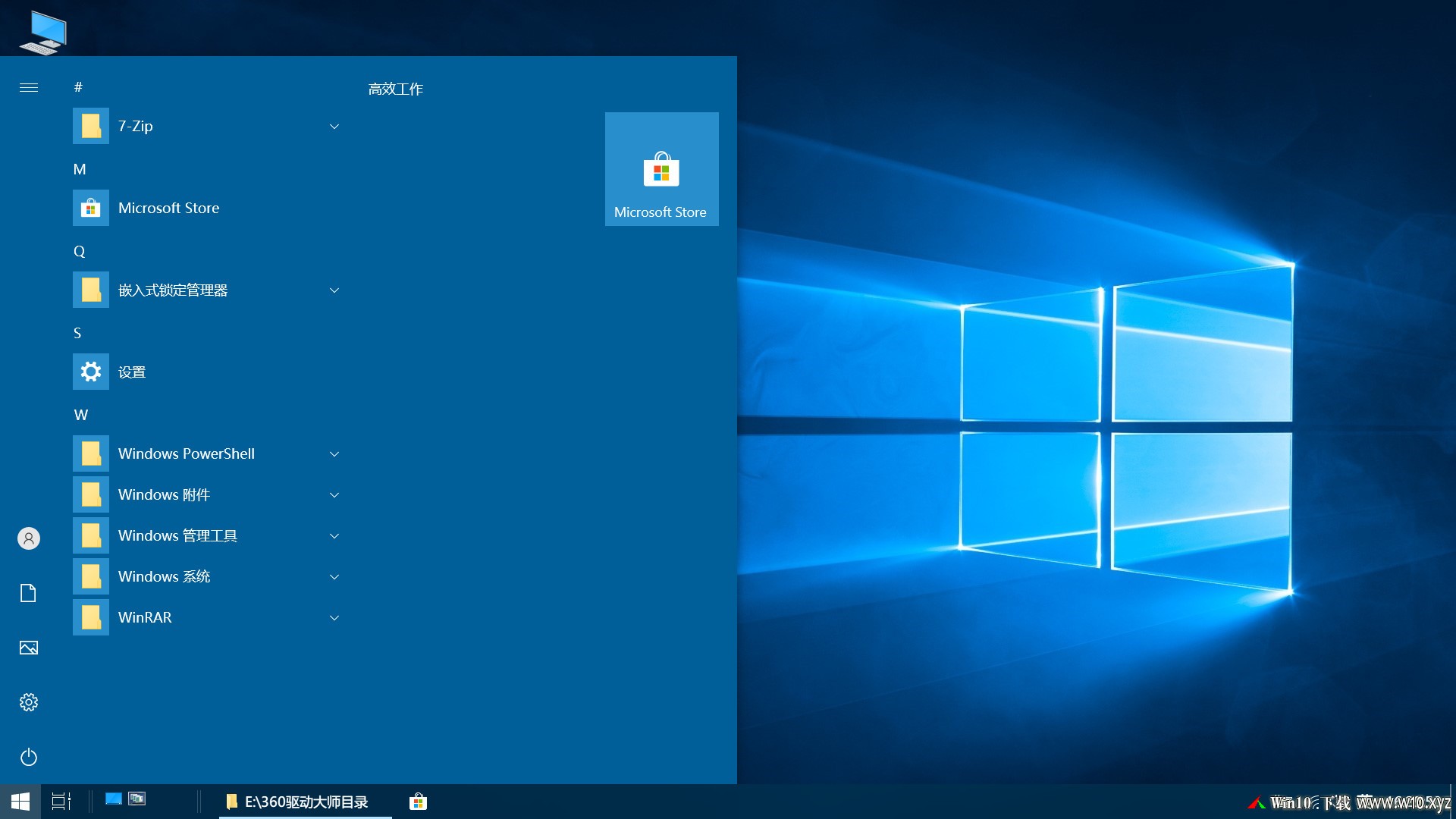Open 设置 app from the app list

(207, 372)
